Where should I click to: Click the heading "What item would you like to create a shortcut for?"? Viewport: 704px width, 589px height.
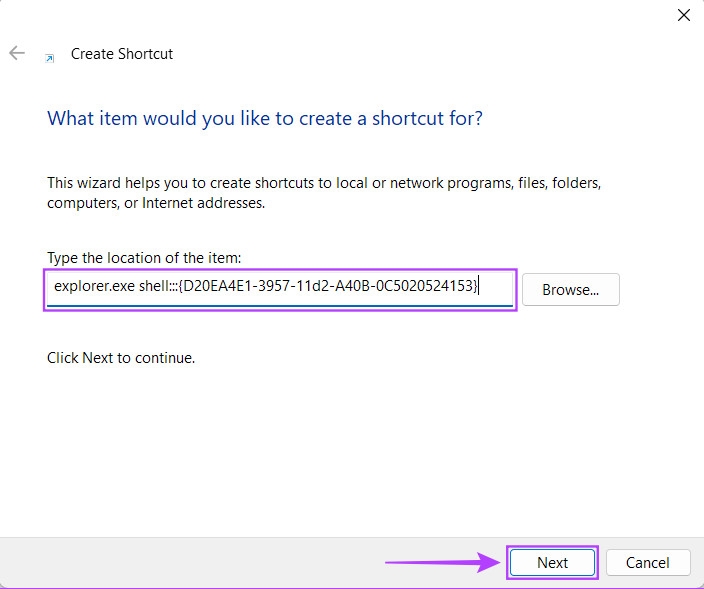265,118
